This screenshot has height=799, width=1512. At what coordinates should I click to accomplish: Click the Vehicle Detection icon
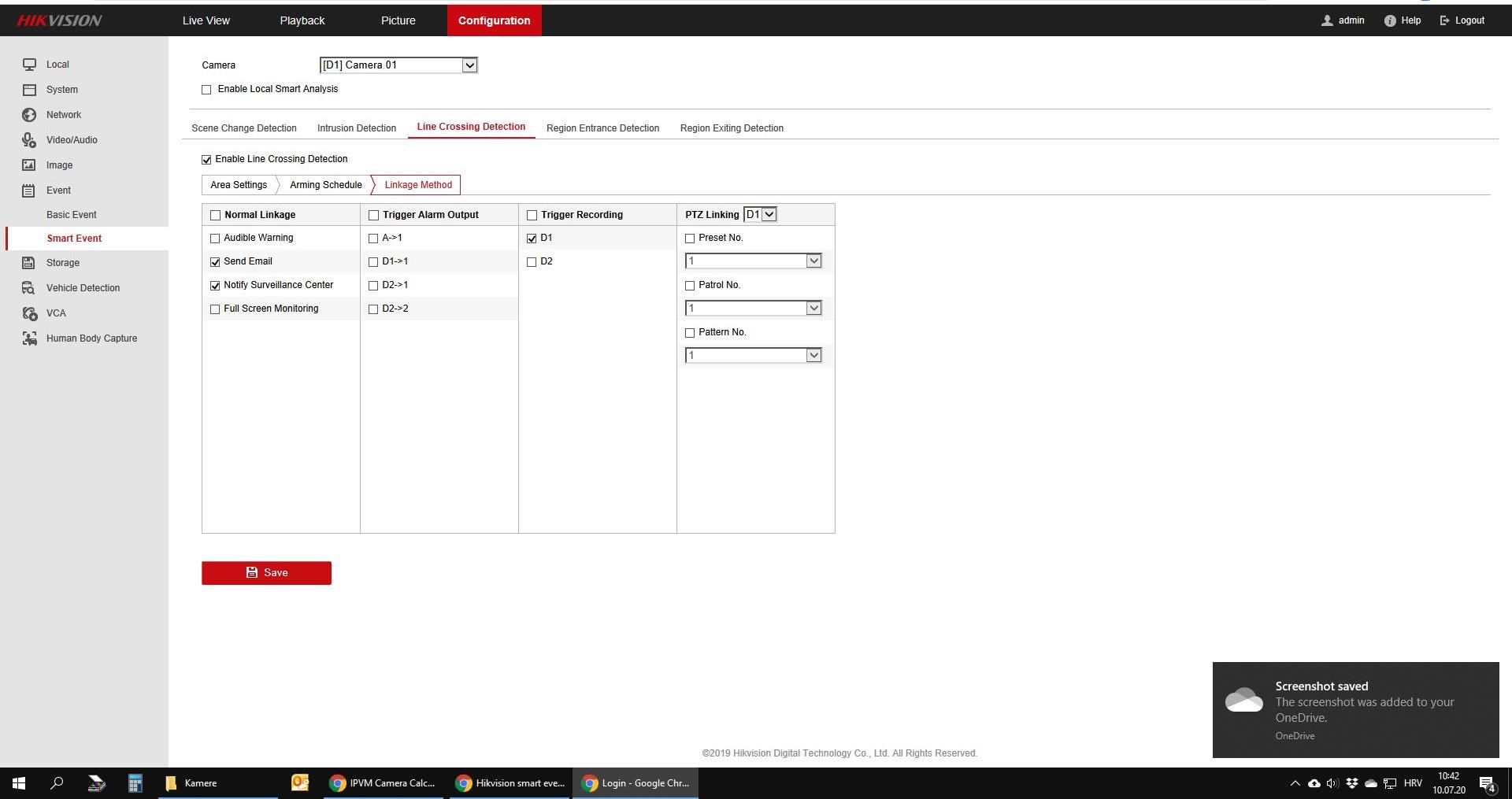coord(29,288)
